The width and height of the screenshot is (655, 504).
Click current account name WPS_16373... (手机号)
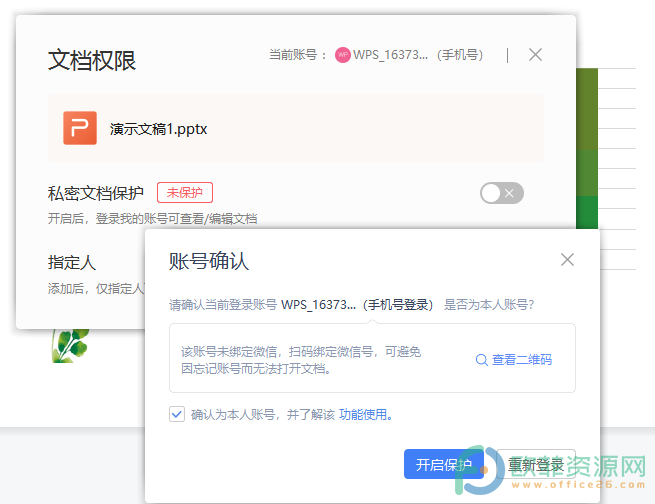point(418,55)
